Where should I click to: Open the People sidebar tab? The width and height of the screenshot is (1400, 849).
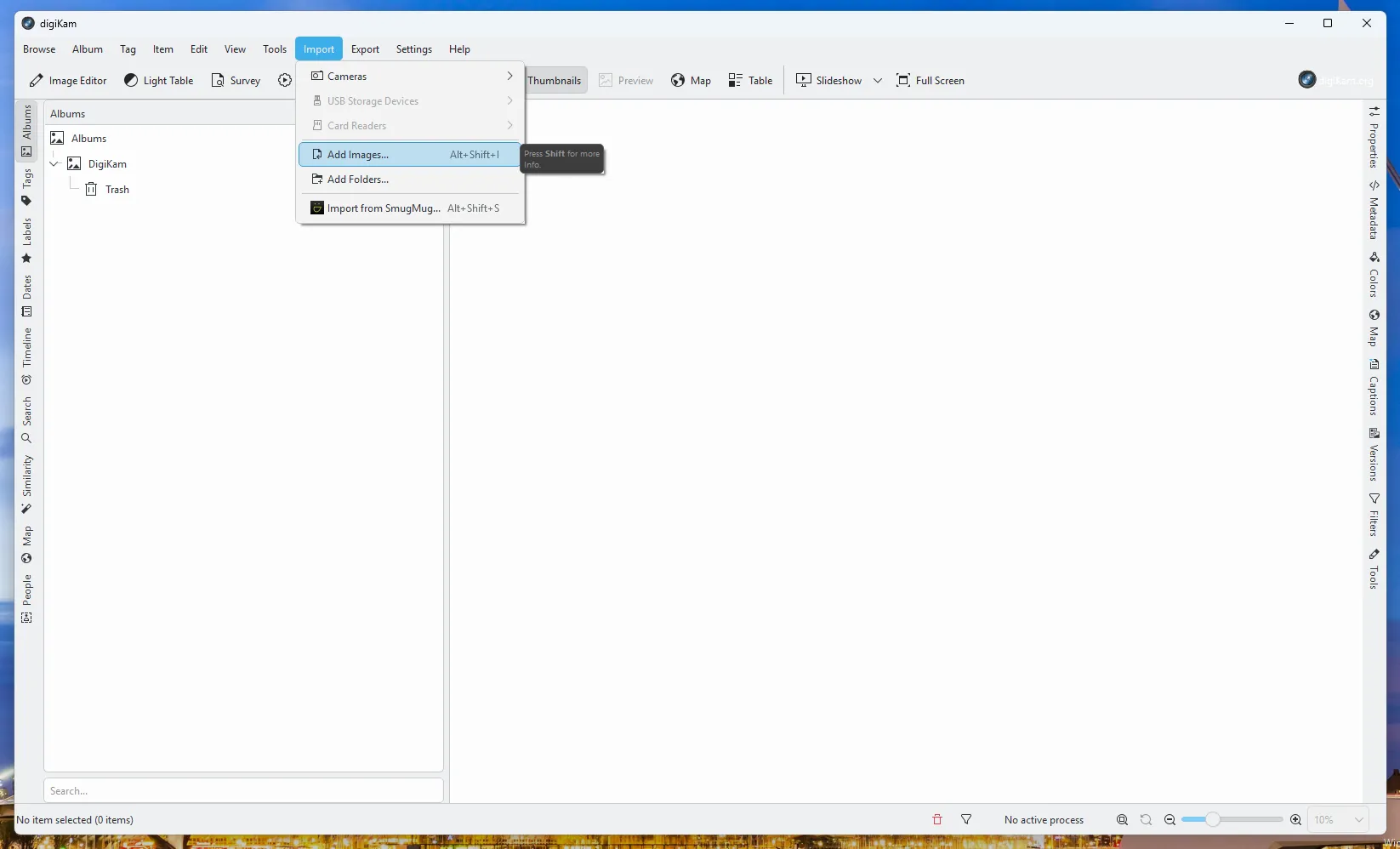point(26,599)
